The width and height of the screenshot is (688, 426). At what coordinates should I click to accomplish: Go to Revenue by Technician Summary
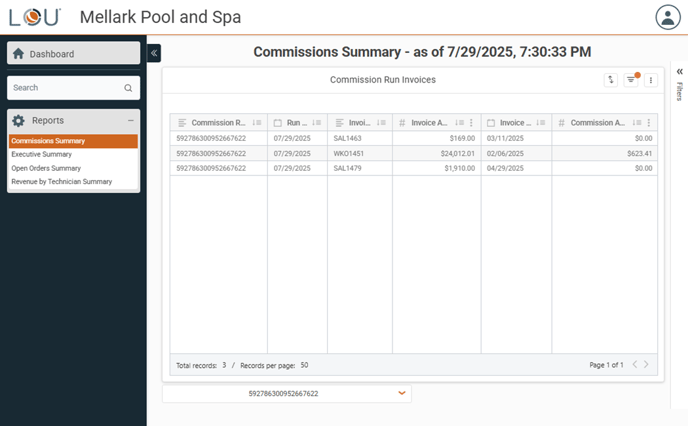pyautogui.click(x=62, y=182)
